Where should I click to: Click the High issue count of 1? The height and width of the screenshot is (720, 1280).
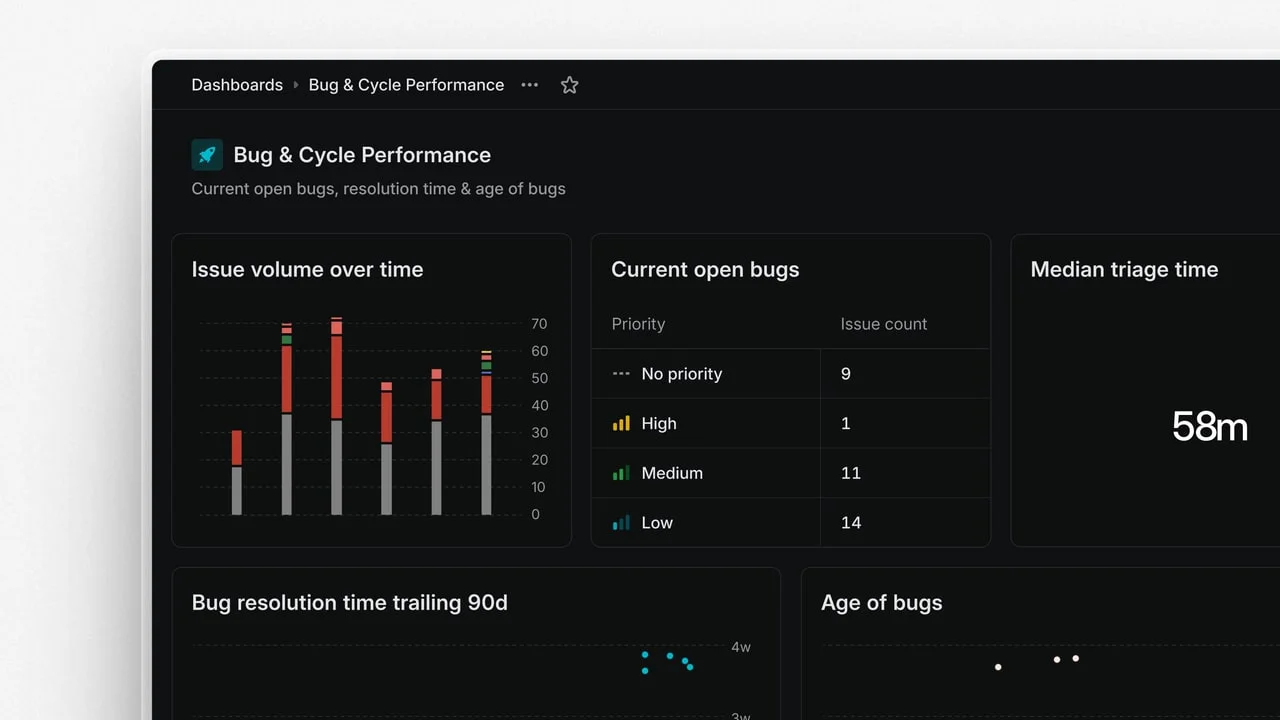coord(845,424)
